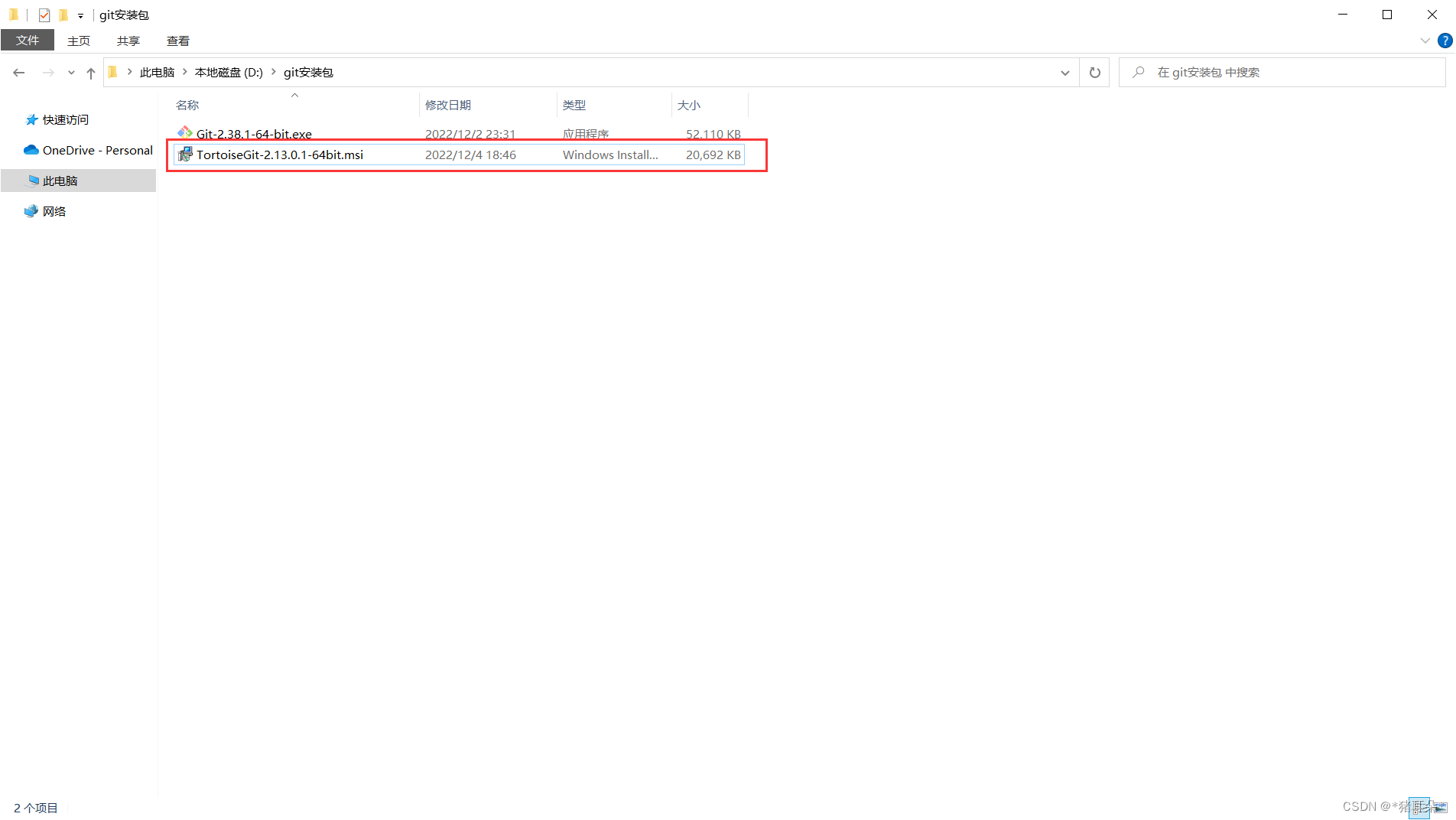Open Customize Quick Access Toolbar dropdown
This screenshot has width=1456, height=820.
(80, 15)
